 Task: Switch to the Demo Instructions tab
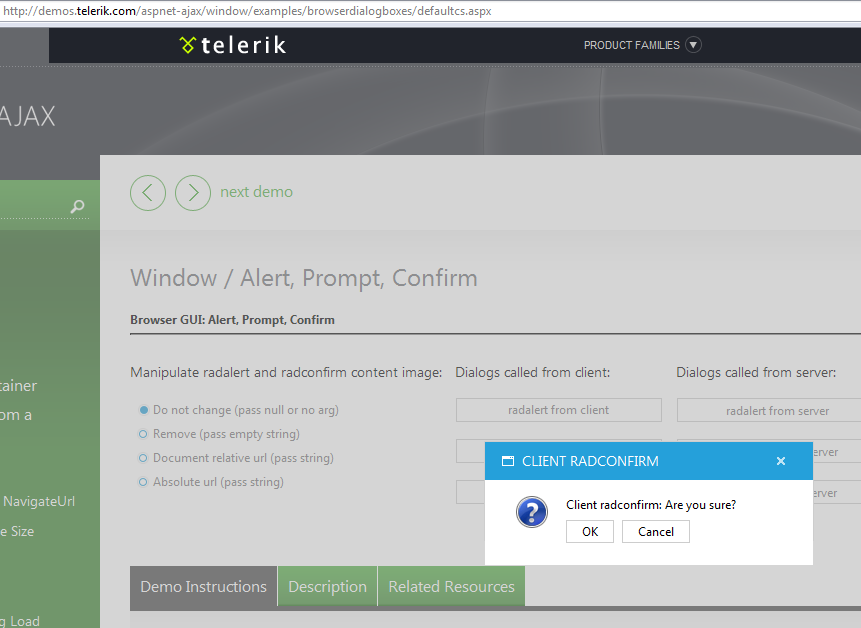(x=203, y=586)
